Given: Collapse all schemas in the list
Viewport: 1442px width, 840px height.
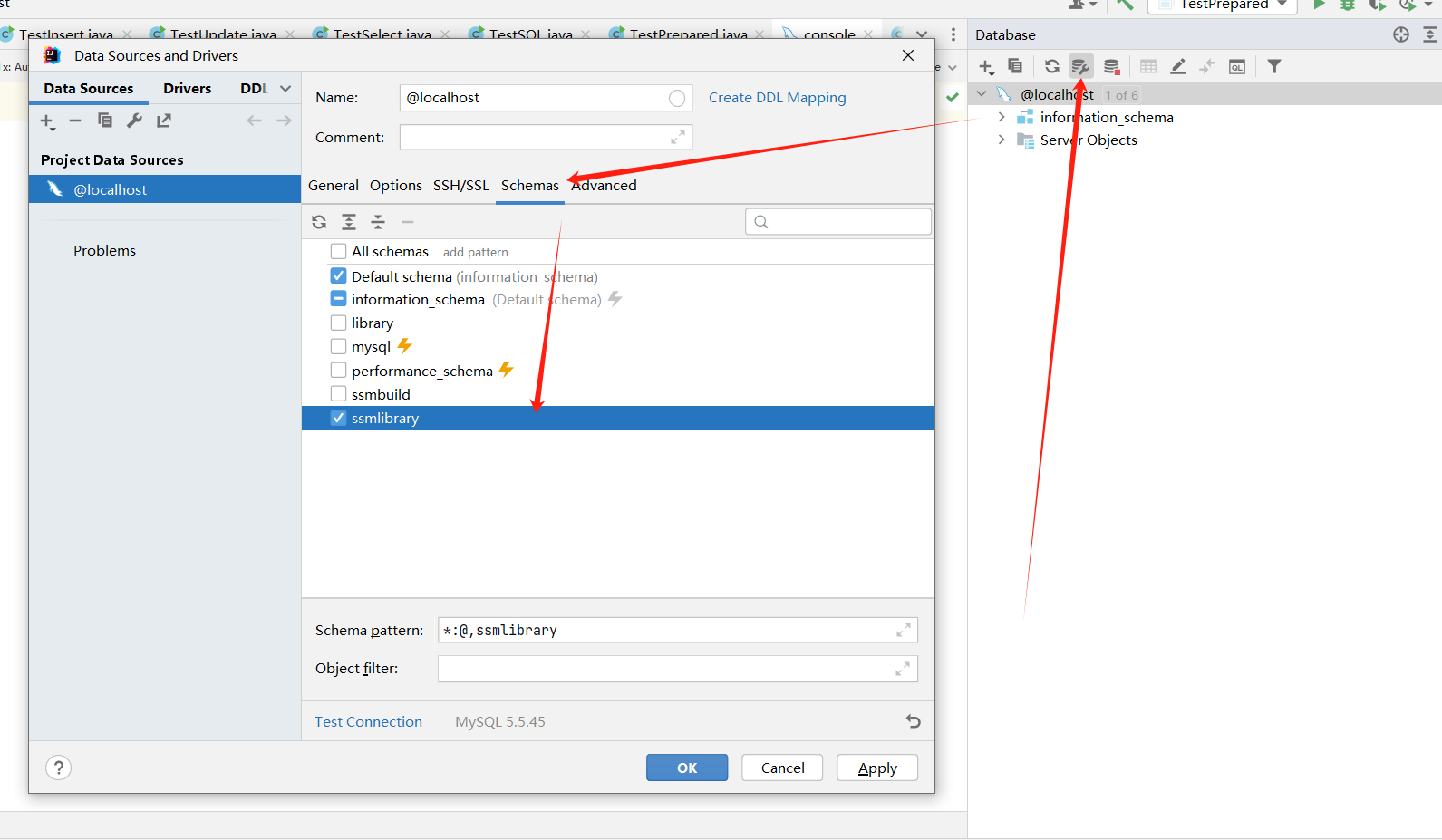Looking at the screenshot, I should point(378,222).
